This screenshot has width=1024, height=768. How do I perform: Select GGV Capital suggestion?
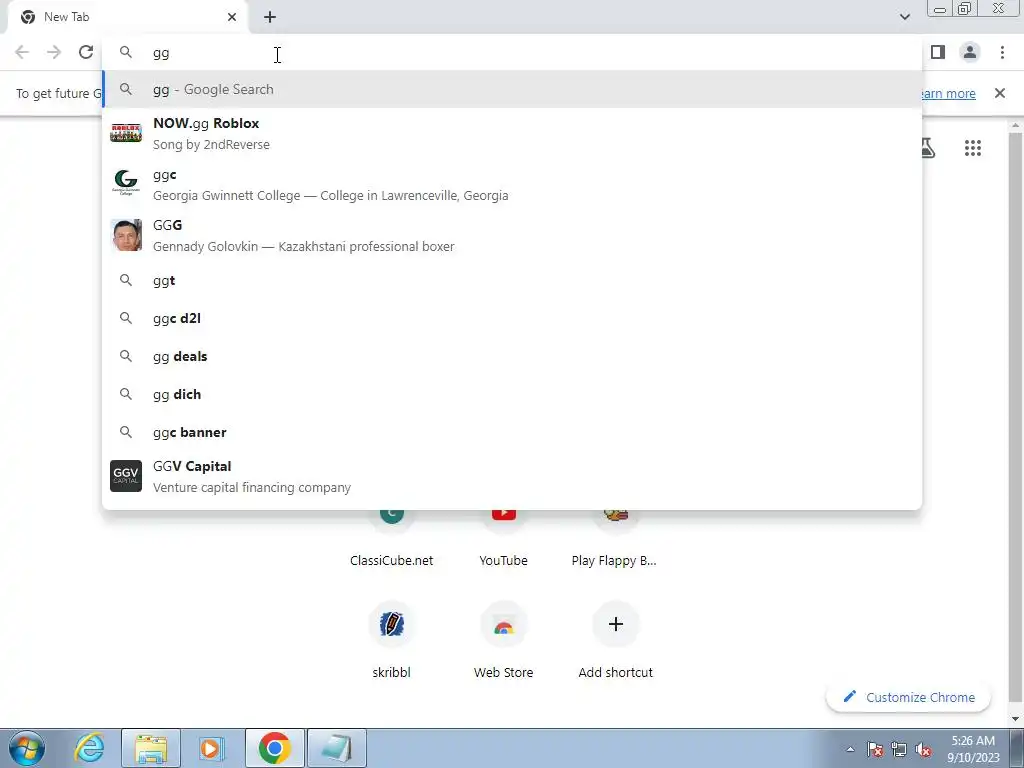click(512, 477)
